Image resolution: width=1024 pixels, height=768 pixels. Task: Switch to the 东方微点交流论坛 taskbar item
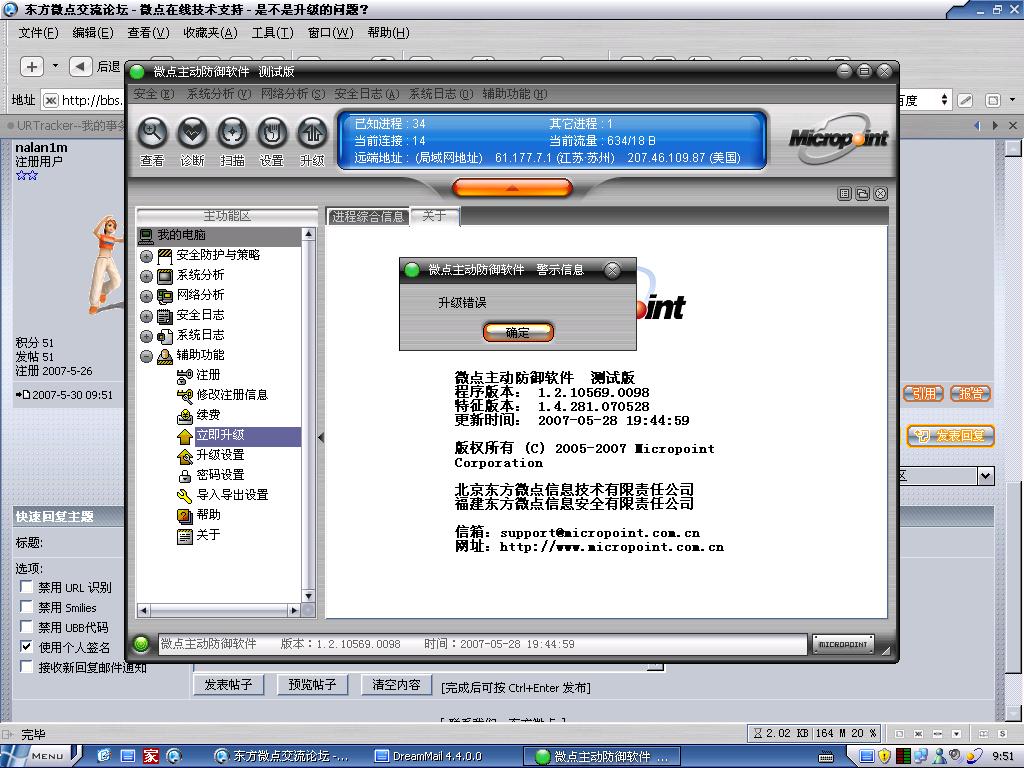pos(282,756)
